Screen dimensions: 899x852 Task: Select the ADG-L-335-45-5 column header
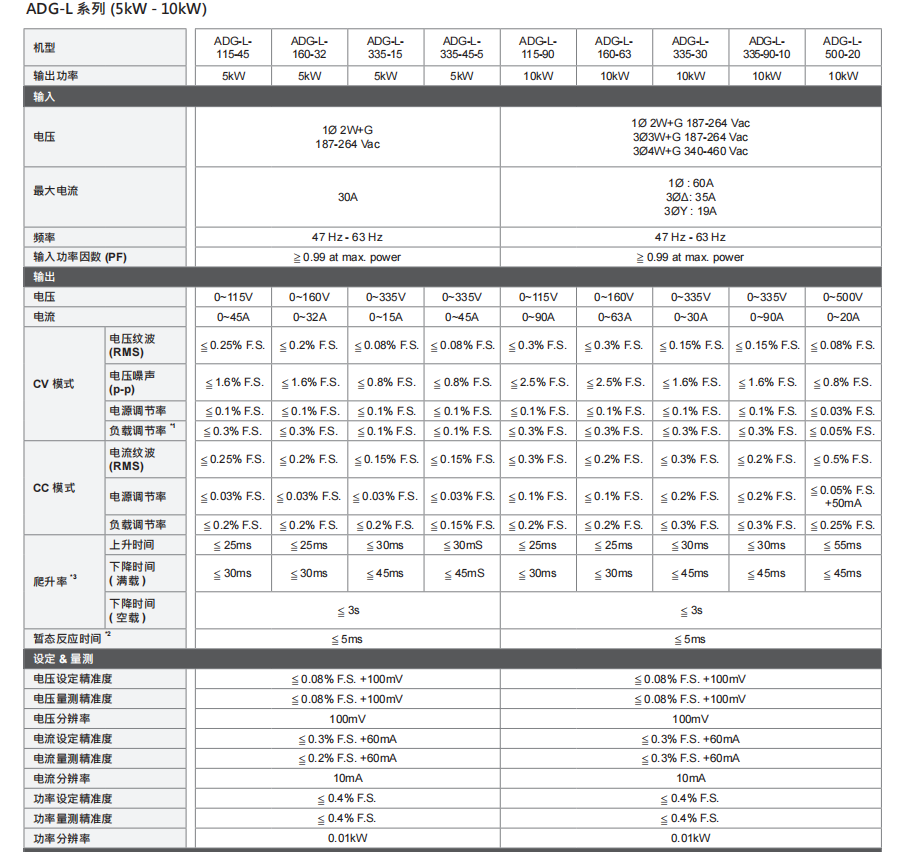click(x=461, y=47)
